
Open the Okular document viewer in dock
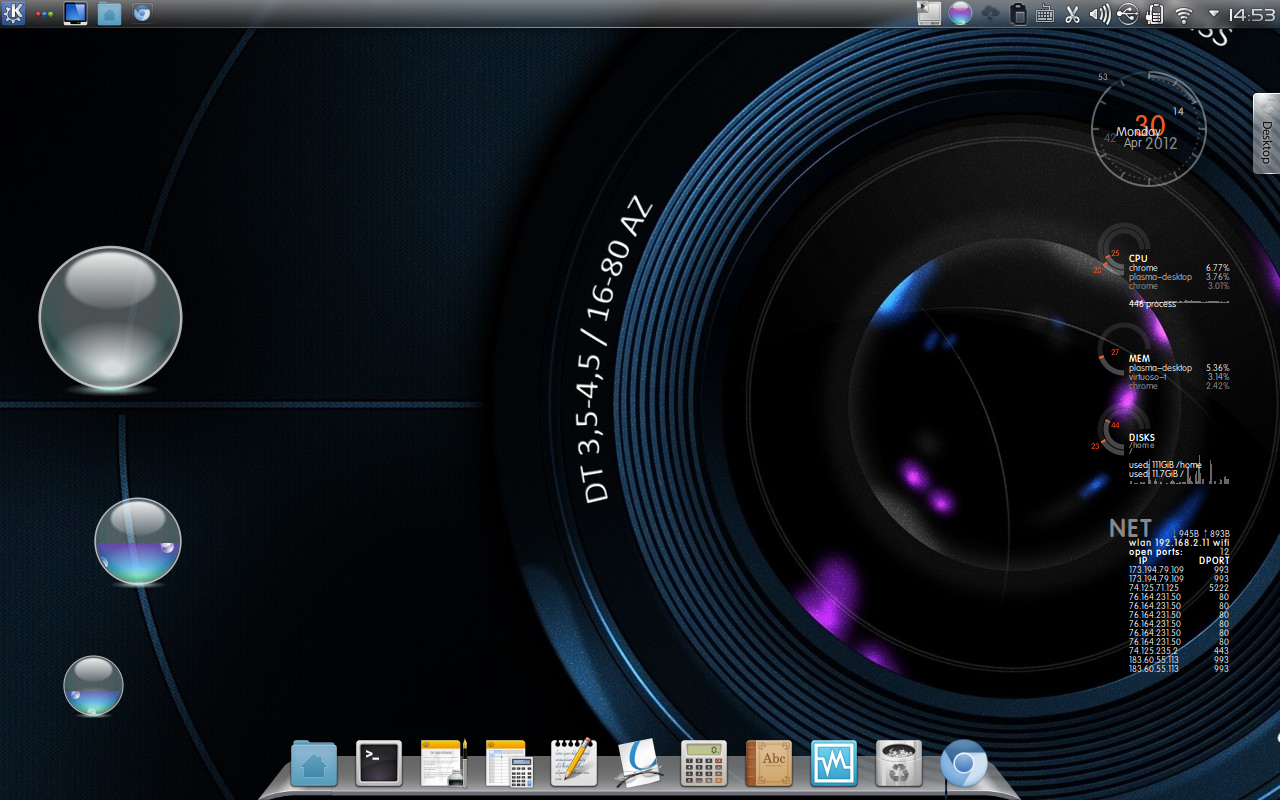[x=639, y=764]
